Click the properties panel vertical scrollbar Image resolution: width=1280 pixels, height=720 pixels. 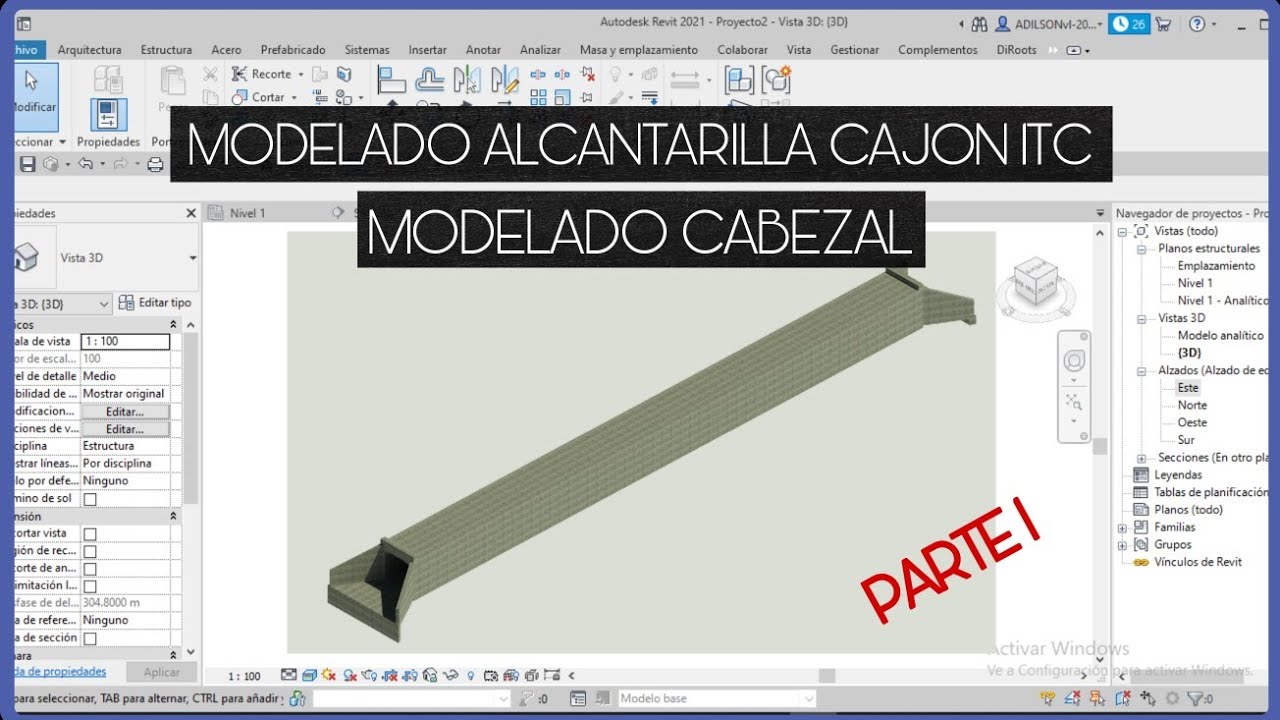pos(190,420)
